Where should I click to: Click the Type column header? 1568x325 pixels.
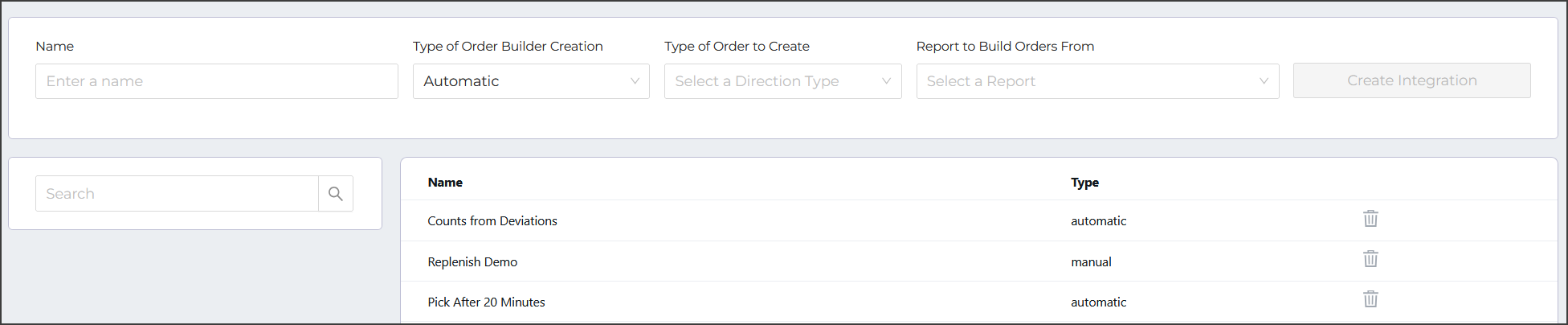1084,183
